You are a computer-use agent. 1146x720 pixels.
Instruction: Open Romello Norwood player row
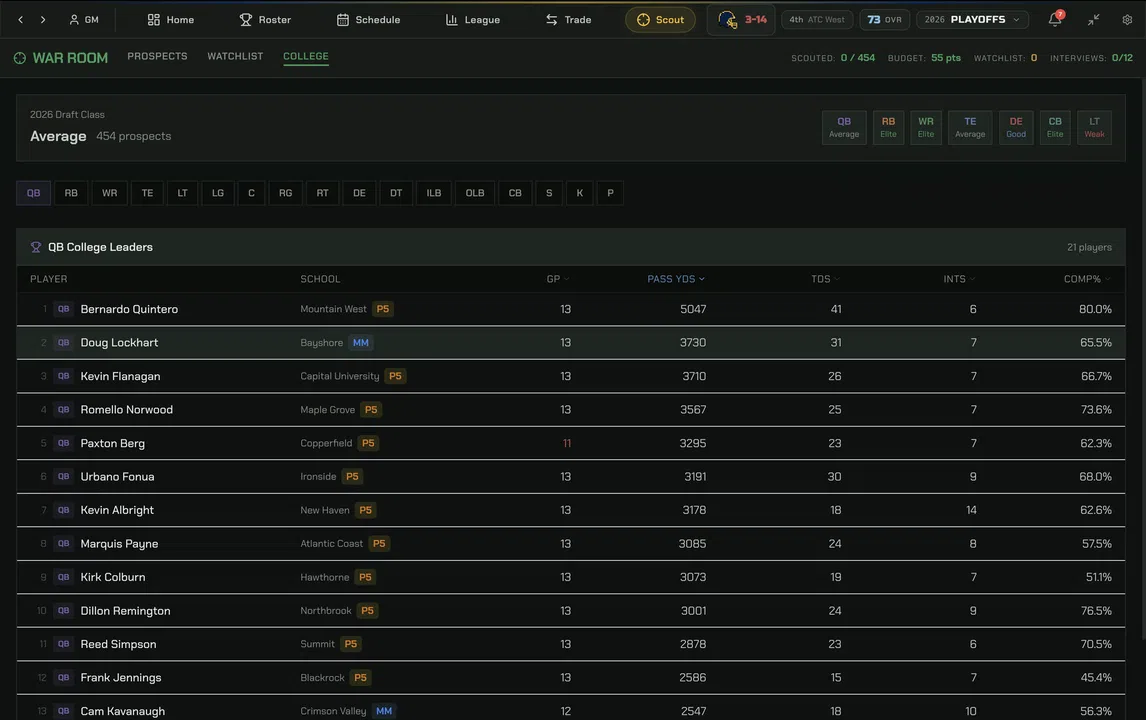click(571, 409)
